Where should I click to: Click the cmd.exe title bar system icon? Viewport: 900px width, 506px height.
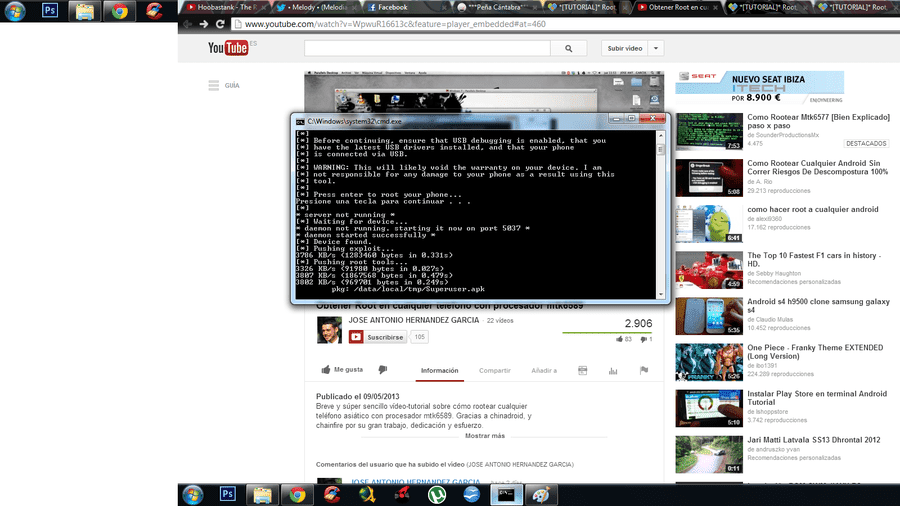point(300,122)
